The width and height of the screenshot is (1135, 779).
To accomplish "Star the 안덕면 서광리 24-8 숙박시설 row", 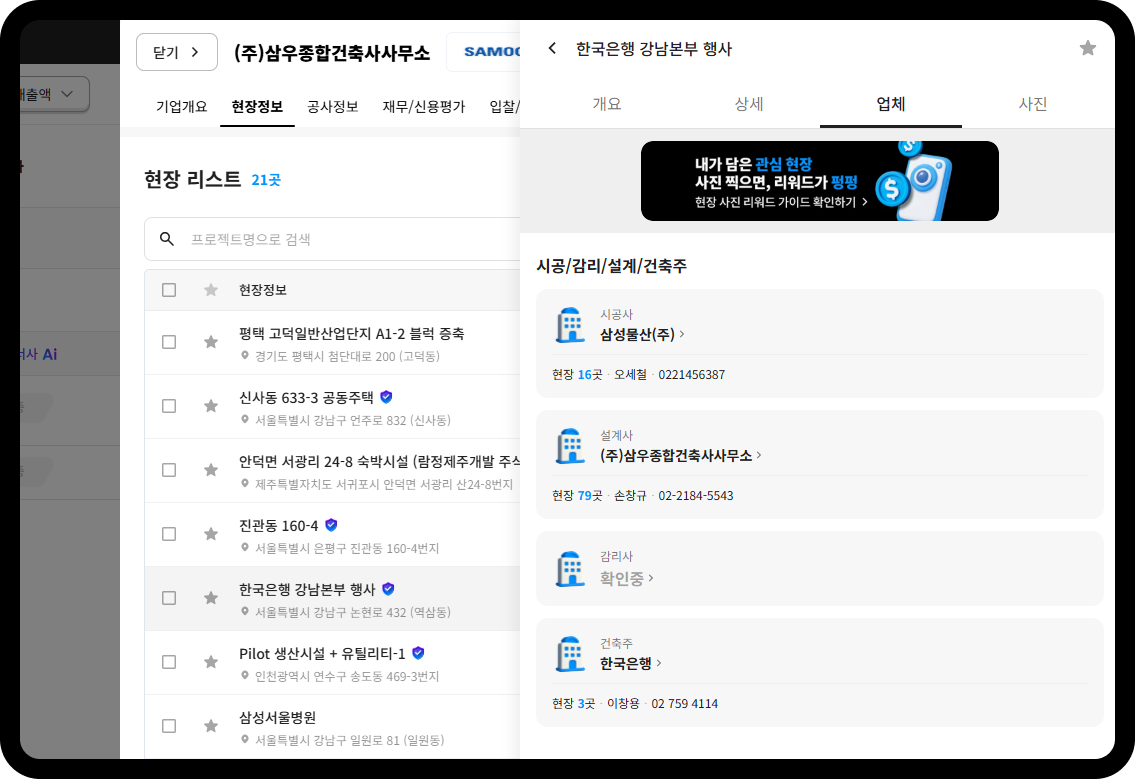I will point(211,470).
